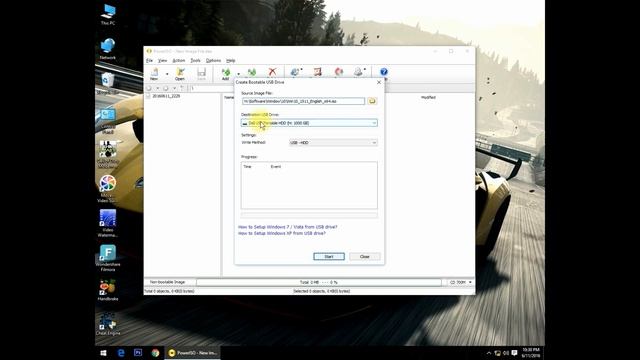Open the dropdown arrow next to New
Screen dimensions: 640x360
tap(167, 74)
